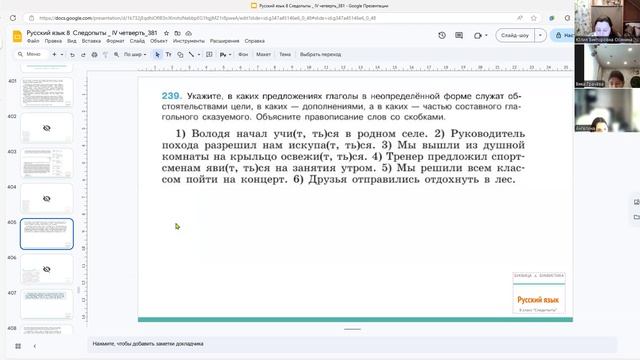Search menus in the Меню box
Viewport: 640px width, 360px height.
pos(31,54)
